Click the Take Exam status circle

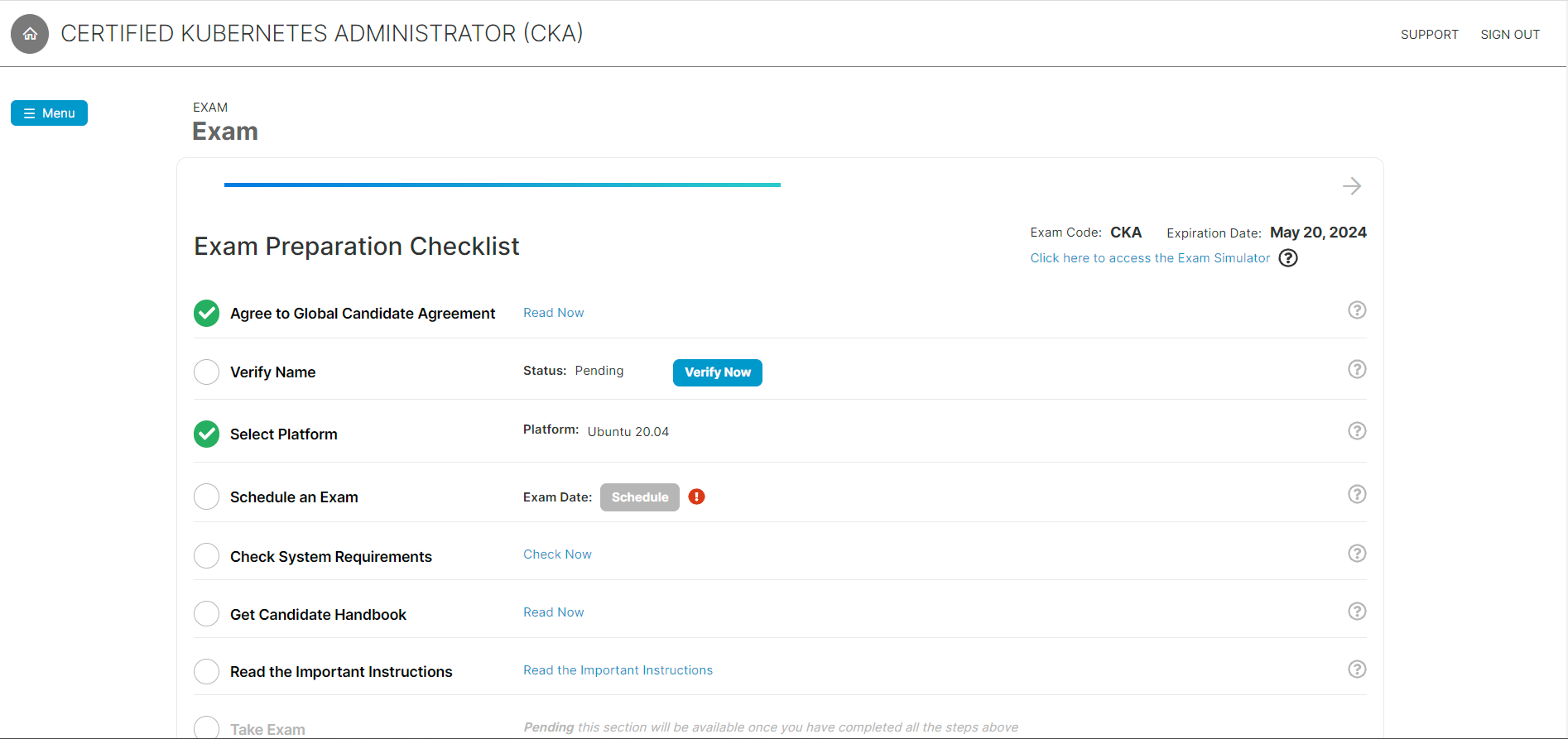point(207,728)
